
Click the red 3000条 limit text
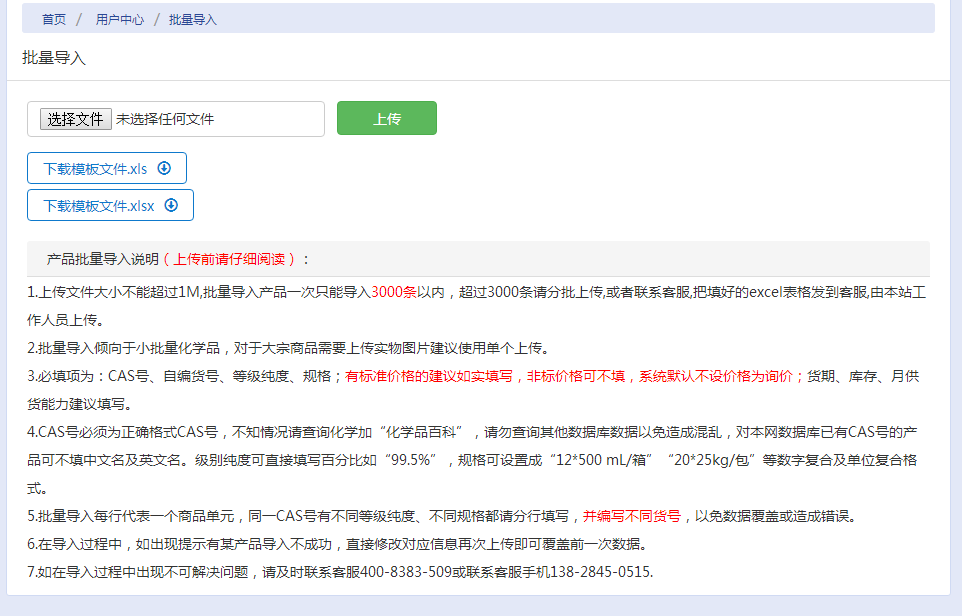(394, 292)
